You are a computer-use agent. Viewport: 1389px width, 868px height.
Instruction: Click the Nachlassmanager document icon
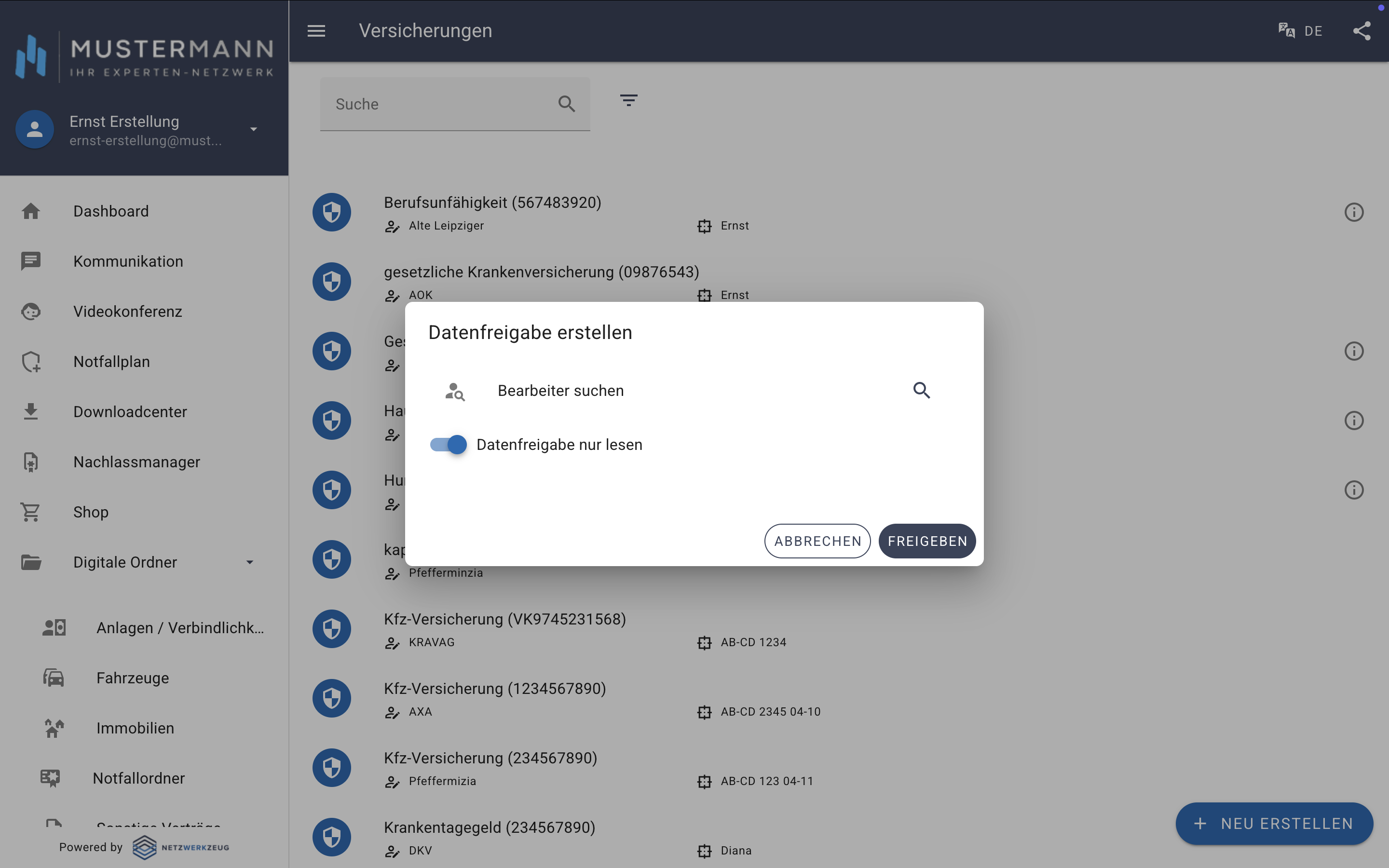coord(31,462)
